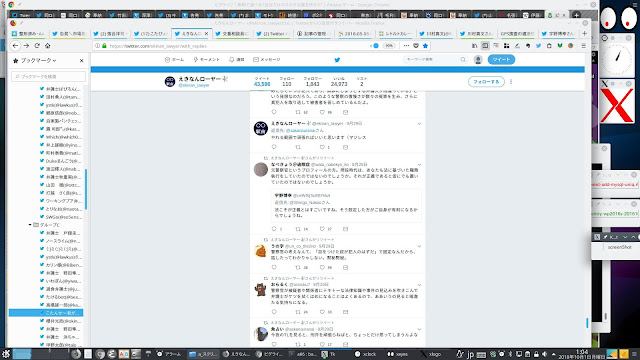Open the page actions three-dot menu

[406, 46]
